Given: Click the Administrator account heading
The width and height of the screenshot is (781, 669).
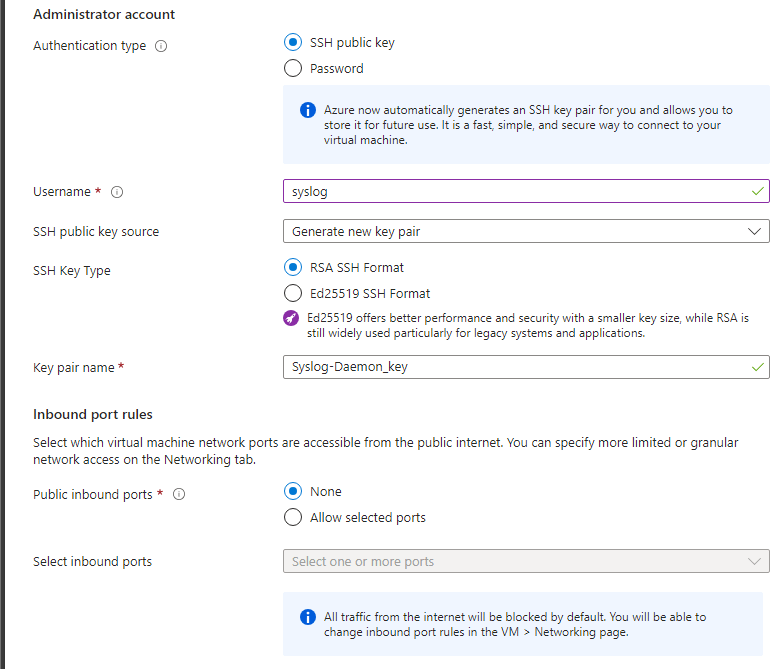Looking at the screenshot, I should [x=104, y=15].
